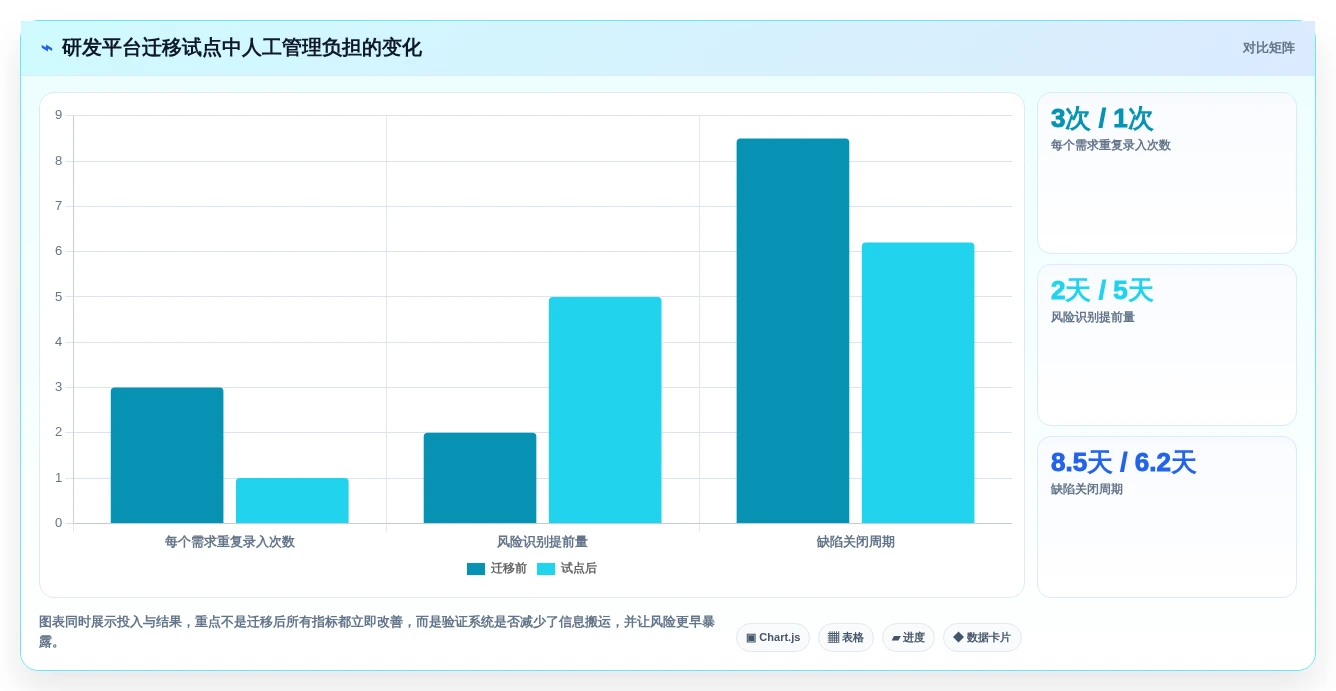Click the y-axis tick label 9
The width and height of the screenshot is (1336, 691).
tap(58, 115)
